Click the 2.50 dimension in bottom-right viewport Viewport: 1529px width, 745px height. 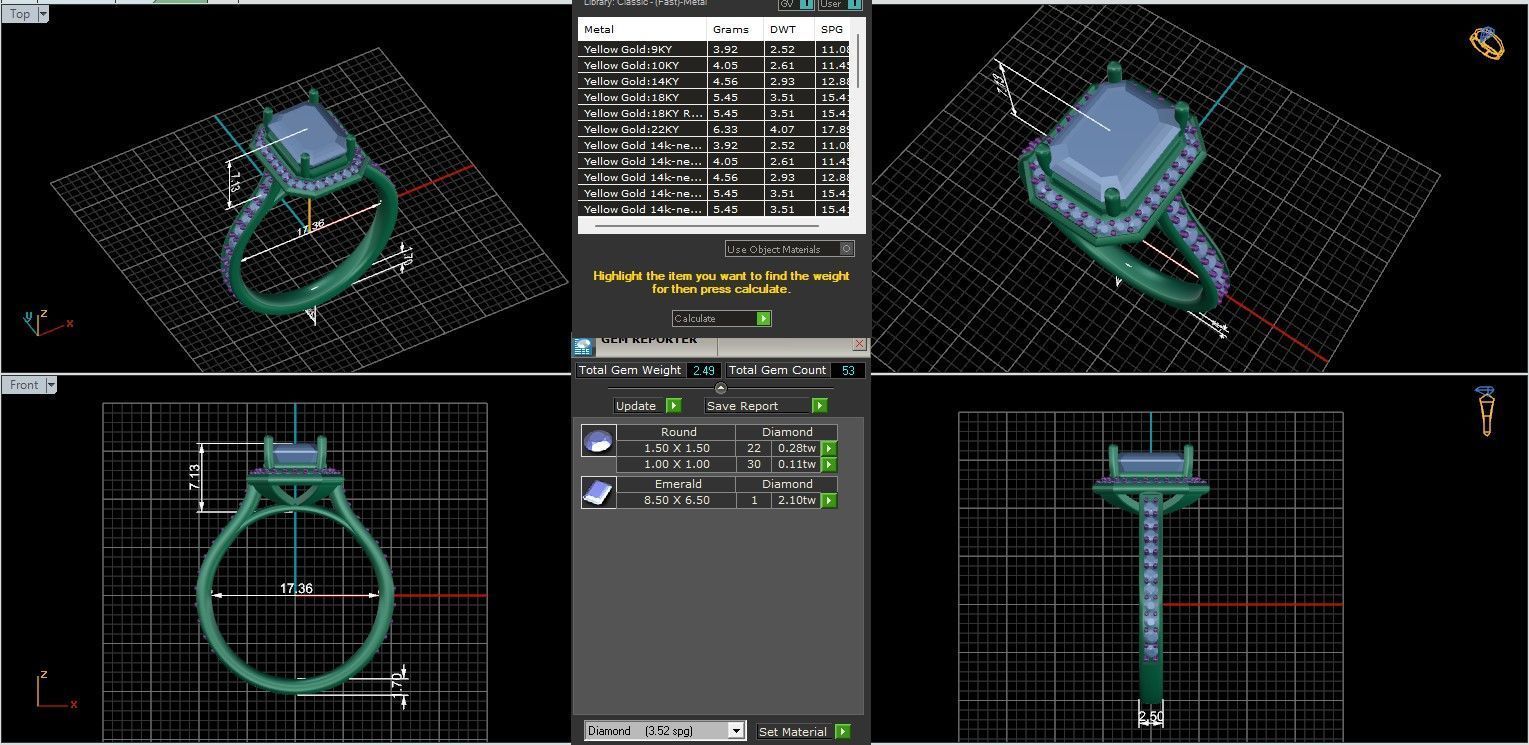pyautogui.click(x=1151, y=717)
